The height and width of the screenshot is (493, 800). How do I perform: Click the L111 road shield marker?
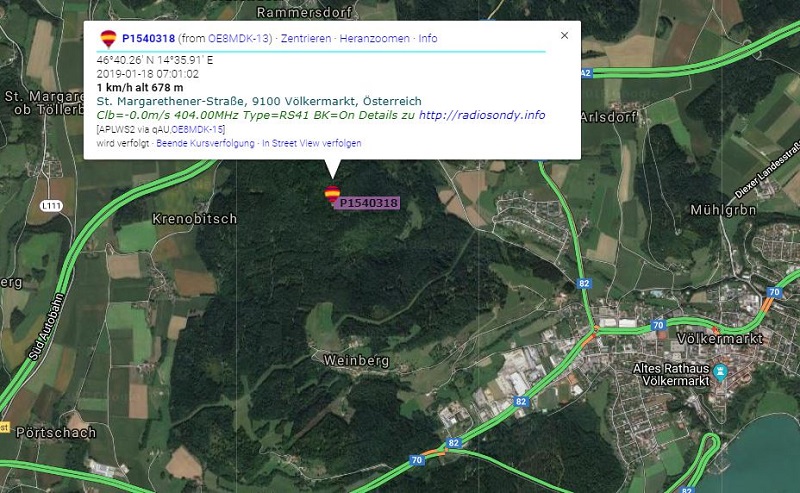[52, 206]
